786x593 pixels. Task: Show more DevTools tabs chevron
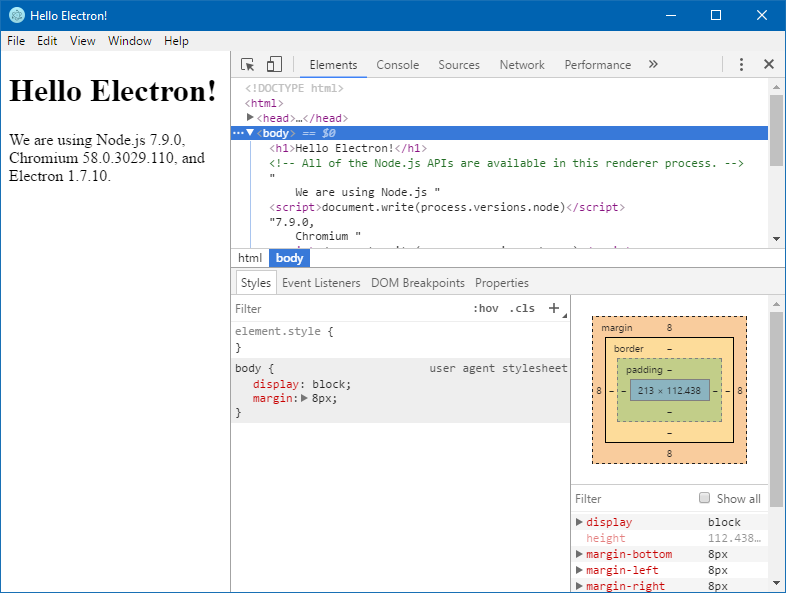tap(653, 64)
